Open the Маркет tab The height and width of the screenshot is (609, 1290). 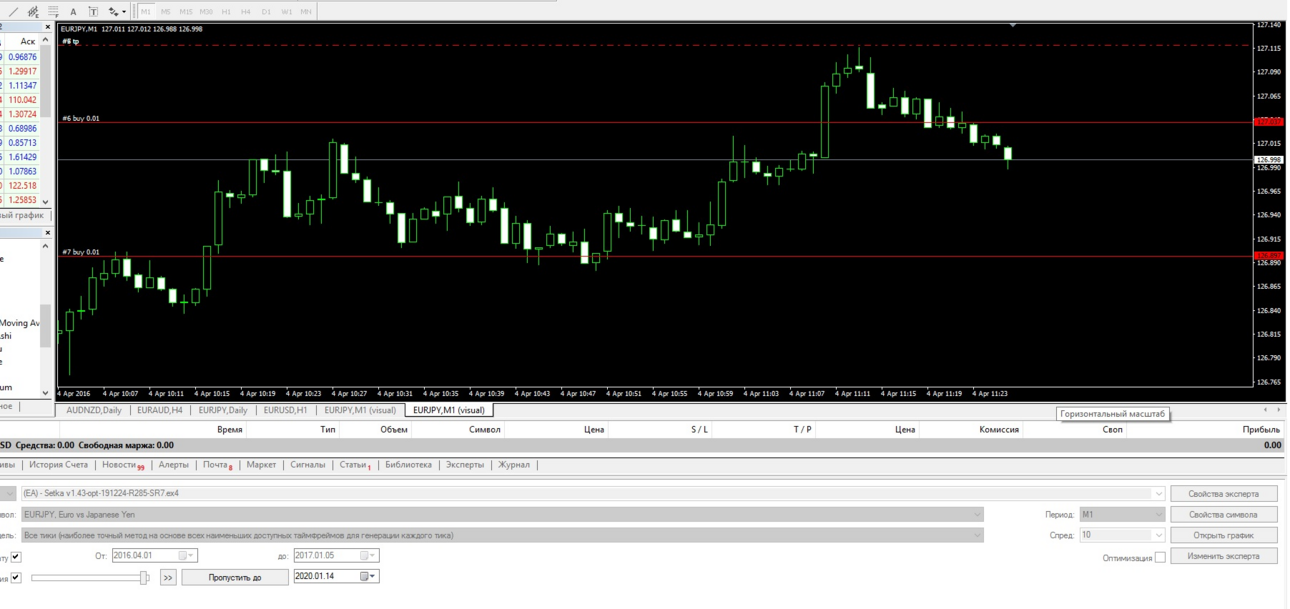(x=261, y=465)
